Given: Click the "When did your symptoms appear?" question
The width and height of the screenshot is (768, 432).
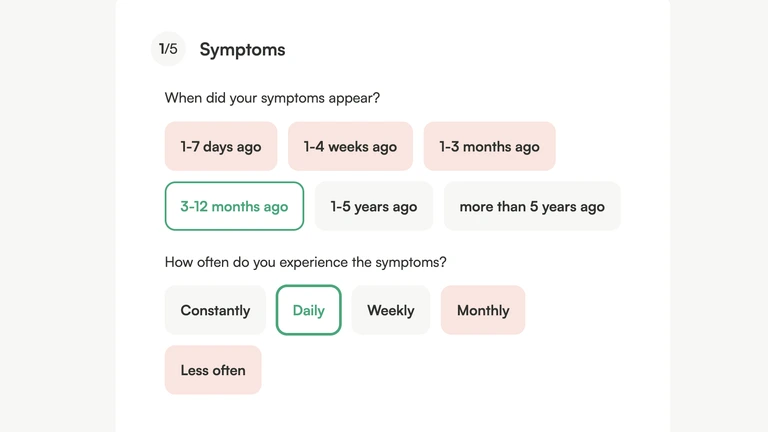Looking at the screenshot, I should coord(272,98).
